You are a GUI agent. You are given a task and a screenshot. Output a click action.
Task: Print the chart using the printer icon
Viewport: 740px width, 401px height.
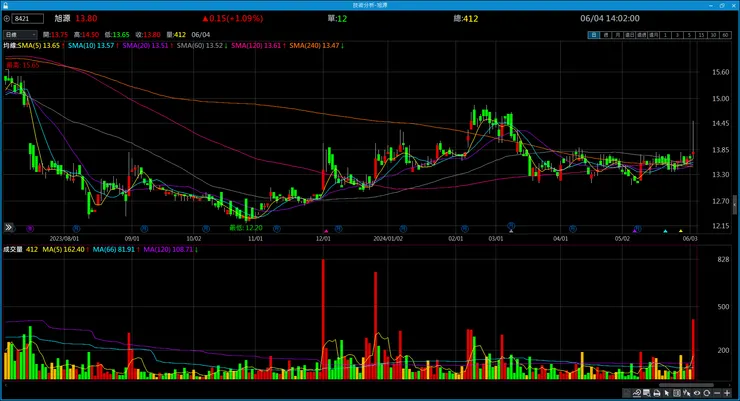coord(657,393)
